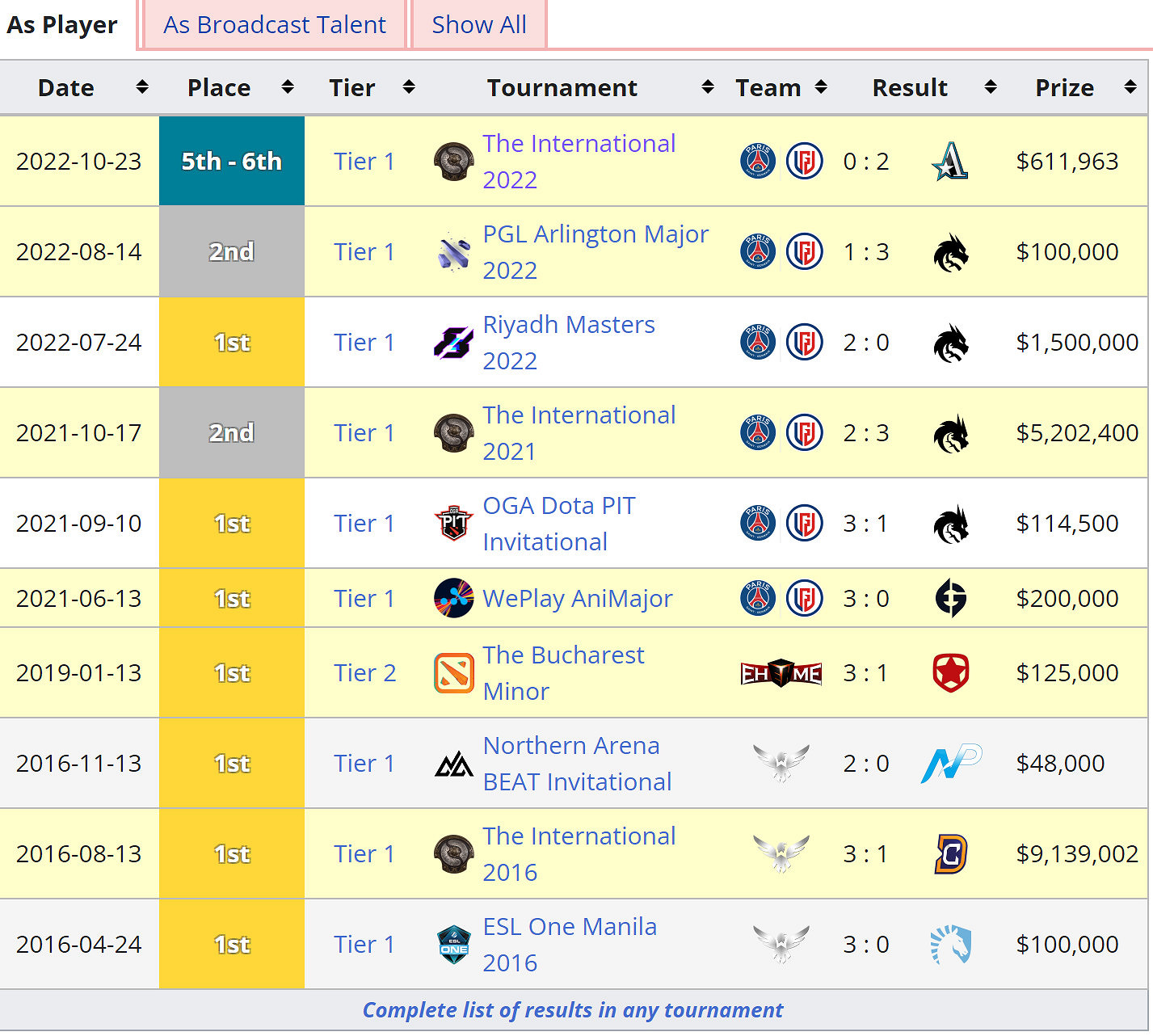Viewport: 1153px width, 1036px height.
Task: Click OGA Dota PIT tournament icon
Action: 453,524
